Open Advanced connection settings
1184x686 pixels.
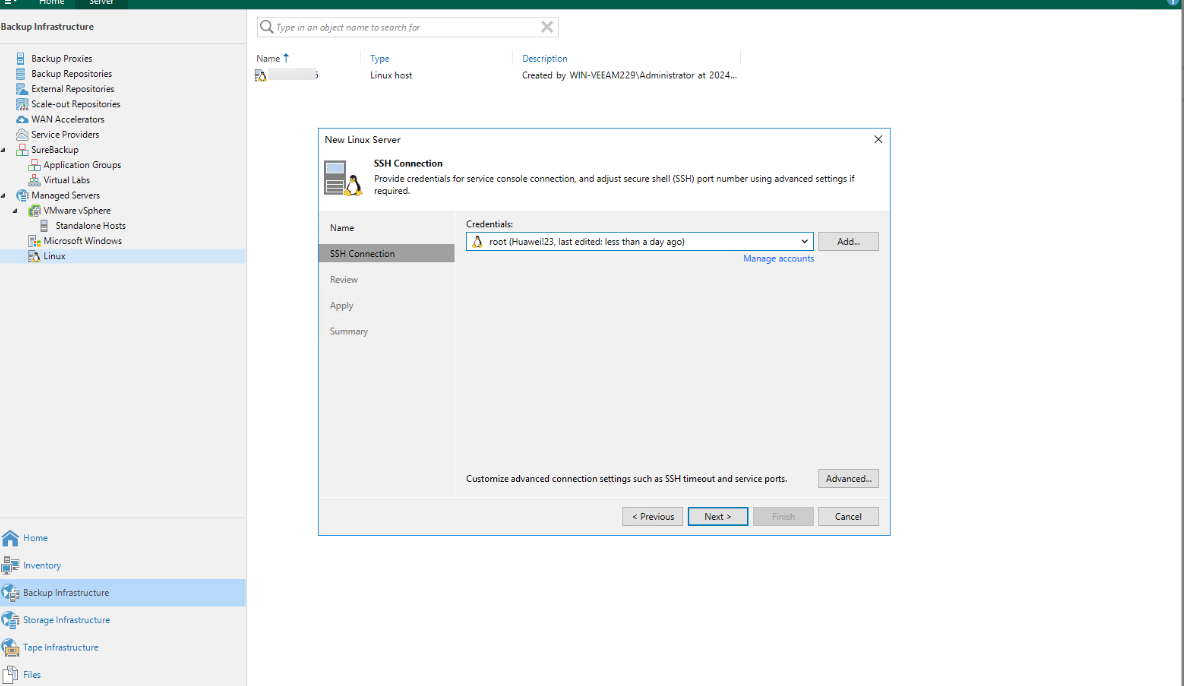[848, 479]
